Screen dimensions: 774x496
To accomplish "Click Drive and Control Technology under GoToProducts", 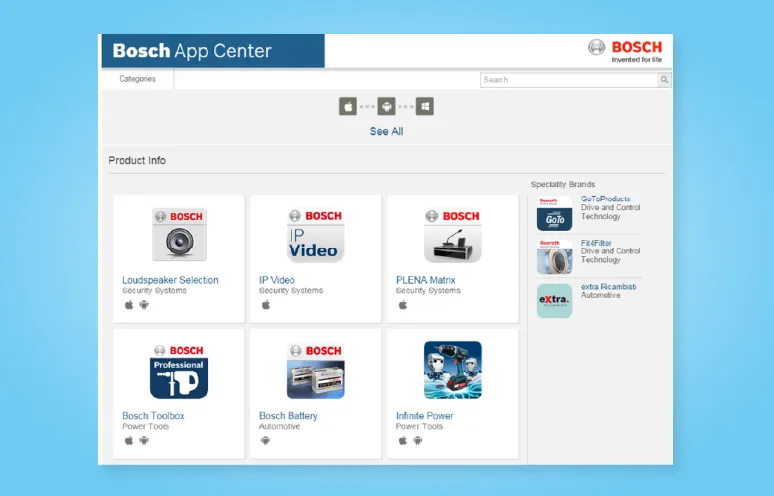I will click(611, 212).
